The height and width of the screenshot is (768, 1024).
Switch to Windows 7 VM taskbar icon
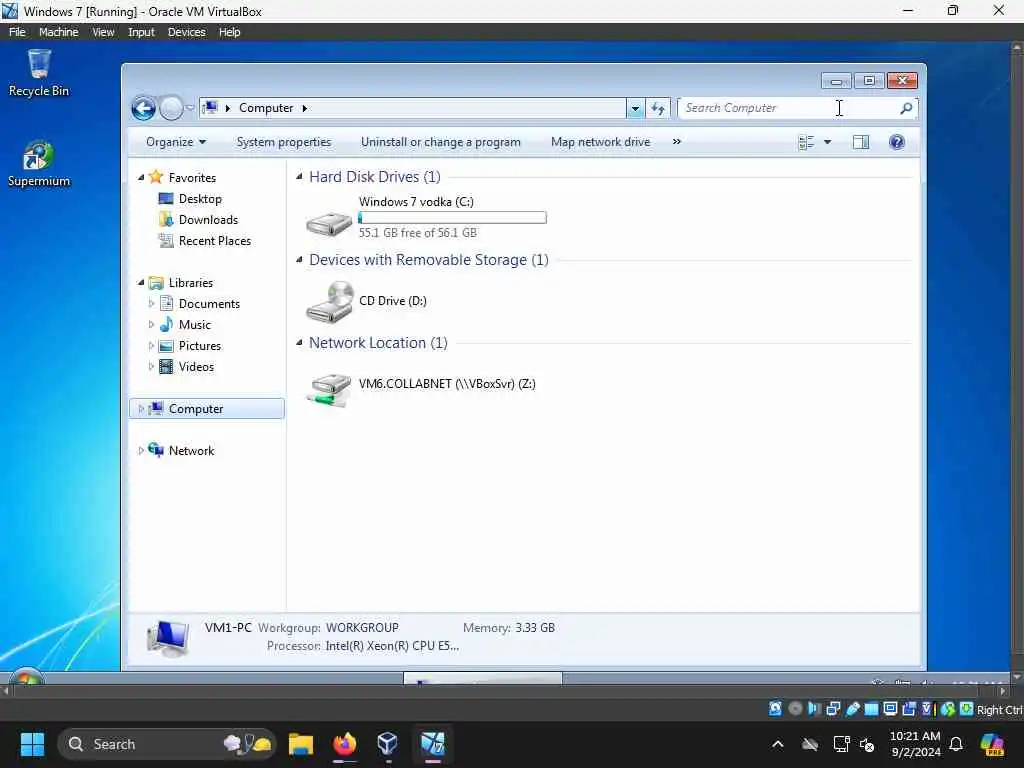pyautogui.click(x=432, y=744)
